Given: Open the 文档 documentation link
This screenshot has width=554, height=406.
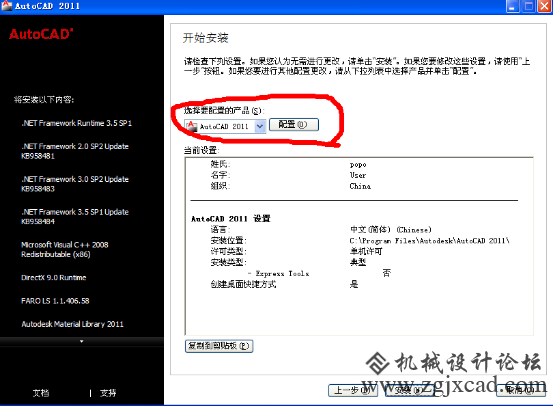Looking at the screenshot, I should coord(41,393).
